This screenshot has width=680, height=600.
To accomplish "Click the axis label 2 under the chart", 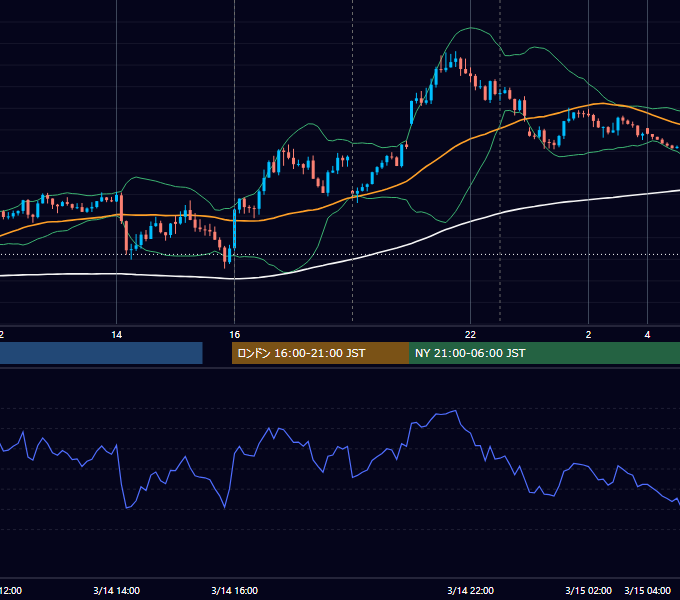I will (588, 335).
